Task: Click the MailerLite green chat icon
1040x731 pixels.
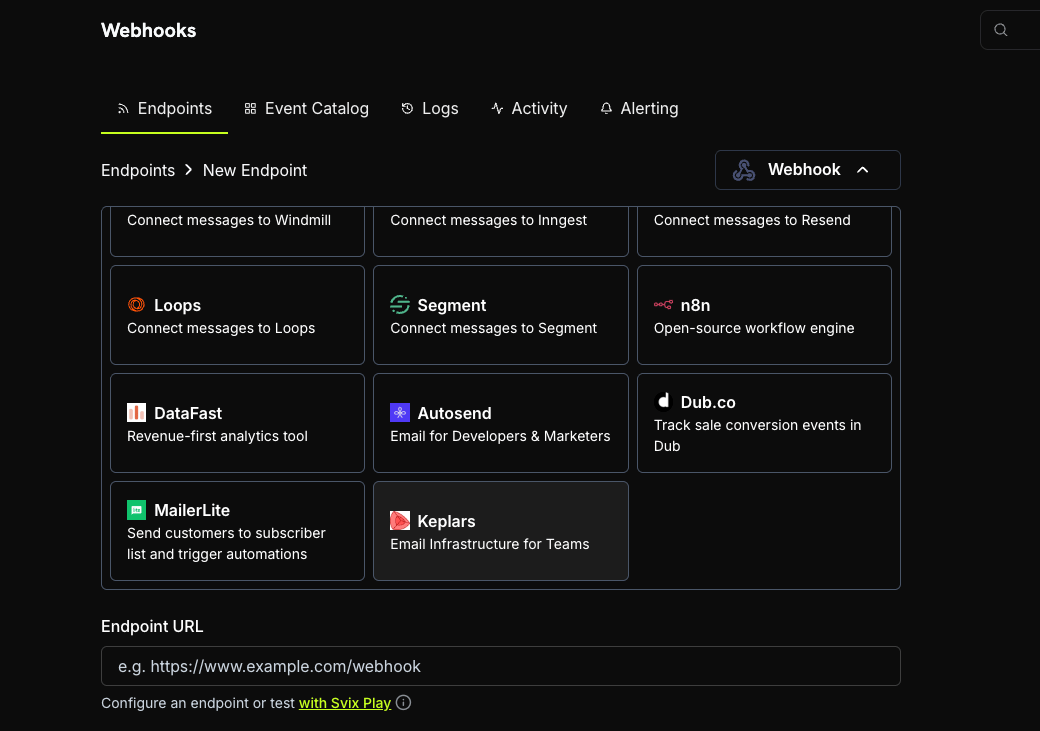Action: pos(136,509)
